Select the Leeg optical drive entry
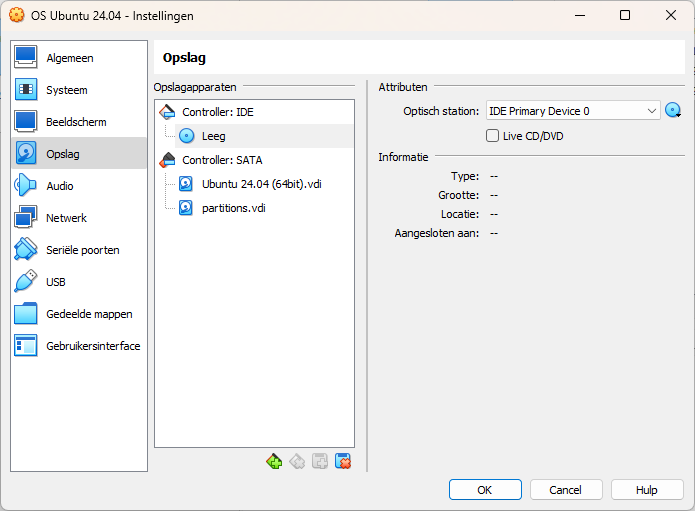Viewport: 695px width, 511px height. coord(264,136)
